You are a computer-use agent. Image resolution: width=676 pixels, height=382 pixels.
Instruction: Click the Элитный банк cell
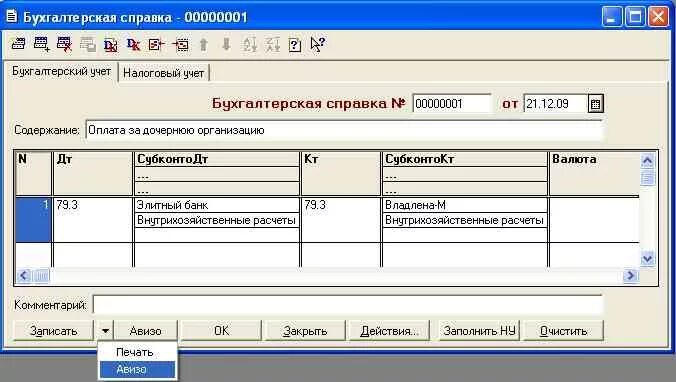click(216, 205)
